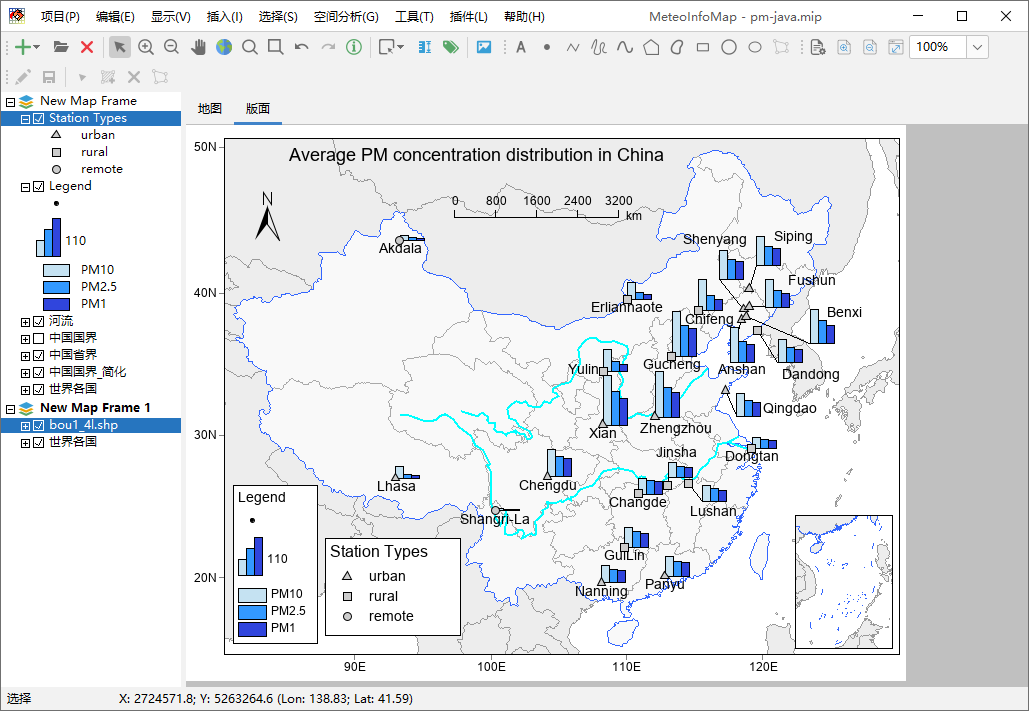Click the full extent globe icon
This screenshot has height=711, width=1029.
click(x=223, y=47)
